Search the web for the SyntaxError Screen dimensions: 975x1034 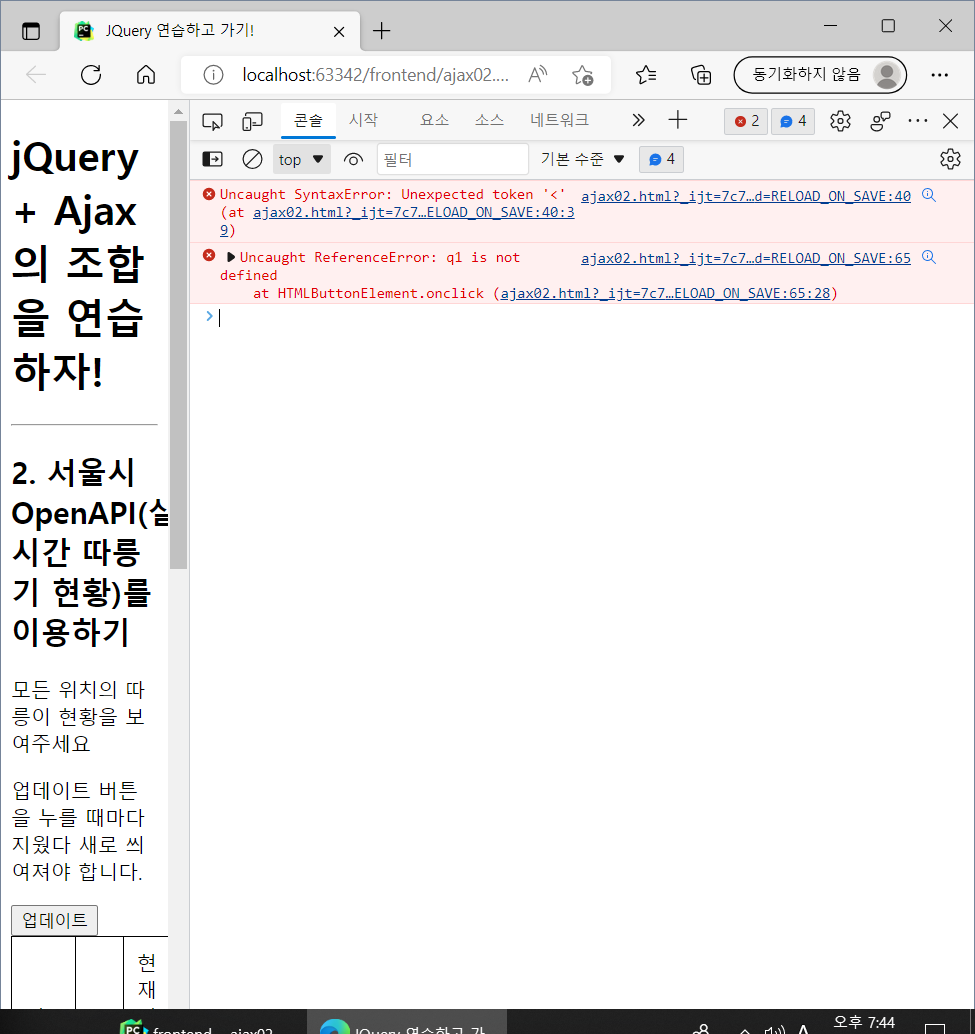928,195
